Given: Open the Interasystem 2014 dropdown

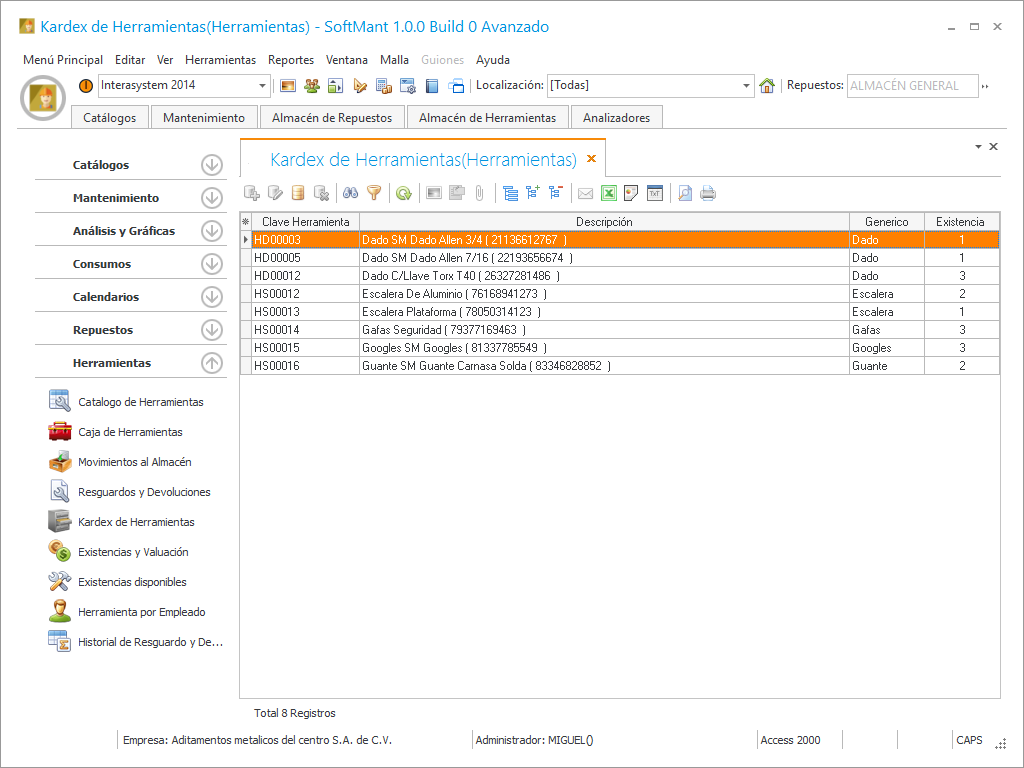Looking at the screenshot, I should [x=263, y=86].
